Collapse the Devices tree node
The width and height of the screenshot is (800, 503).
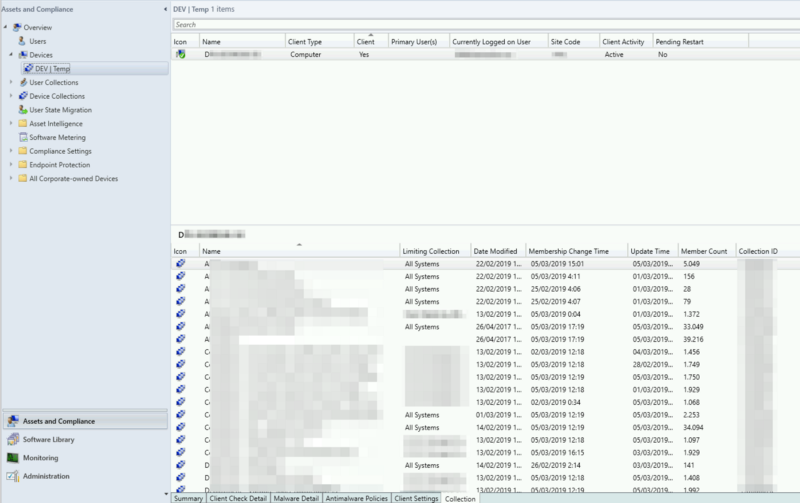(11, 55)
